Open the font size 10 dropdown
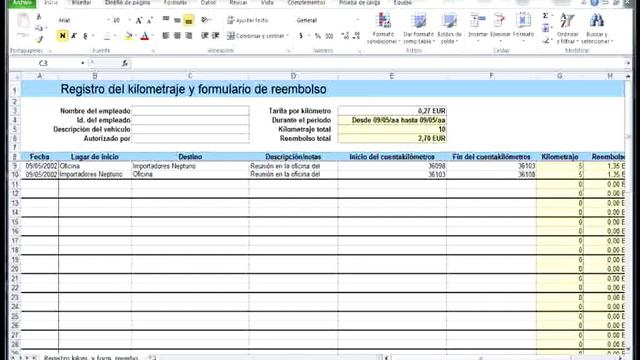Screen dimensions: 640x360 (129, 20)
